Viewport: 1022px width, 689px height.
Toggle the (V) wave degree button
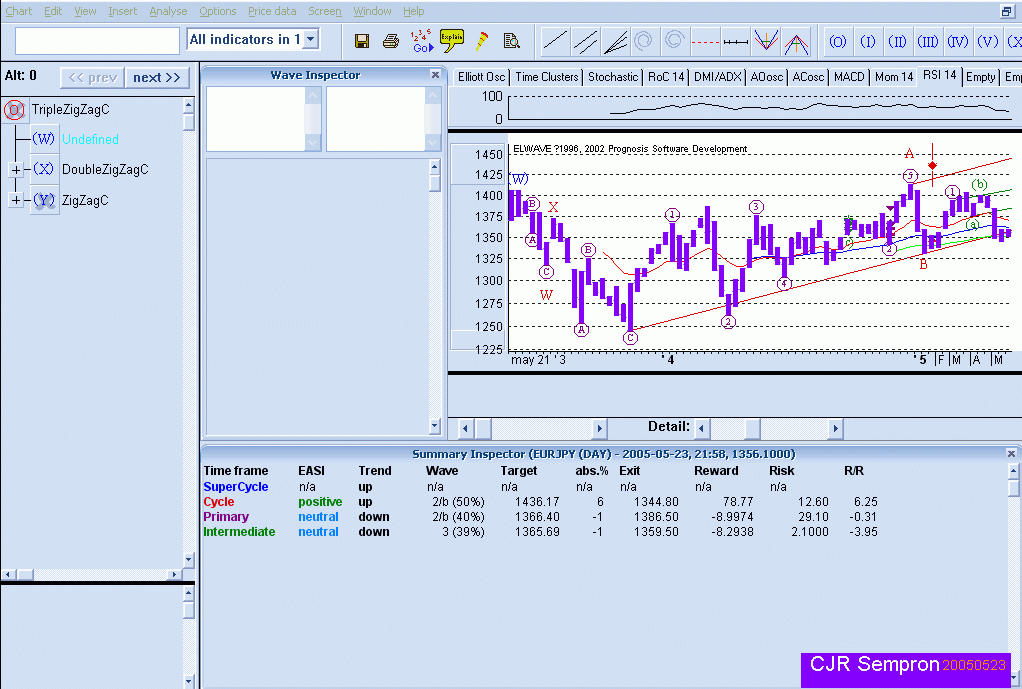[x=987, y=41]
